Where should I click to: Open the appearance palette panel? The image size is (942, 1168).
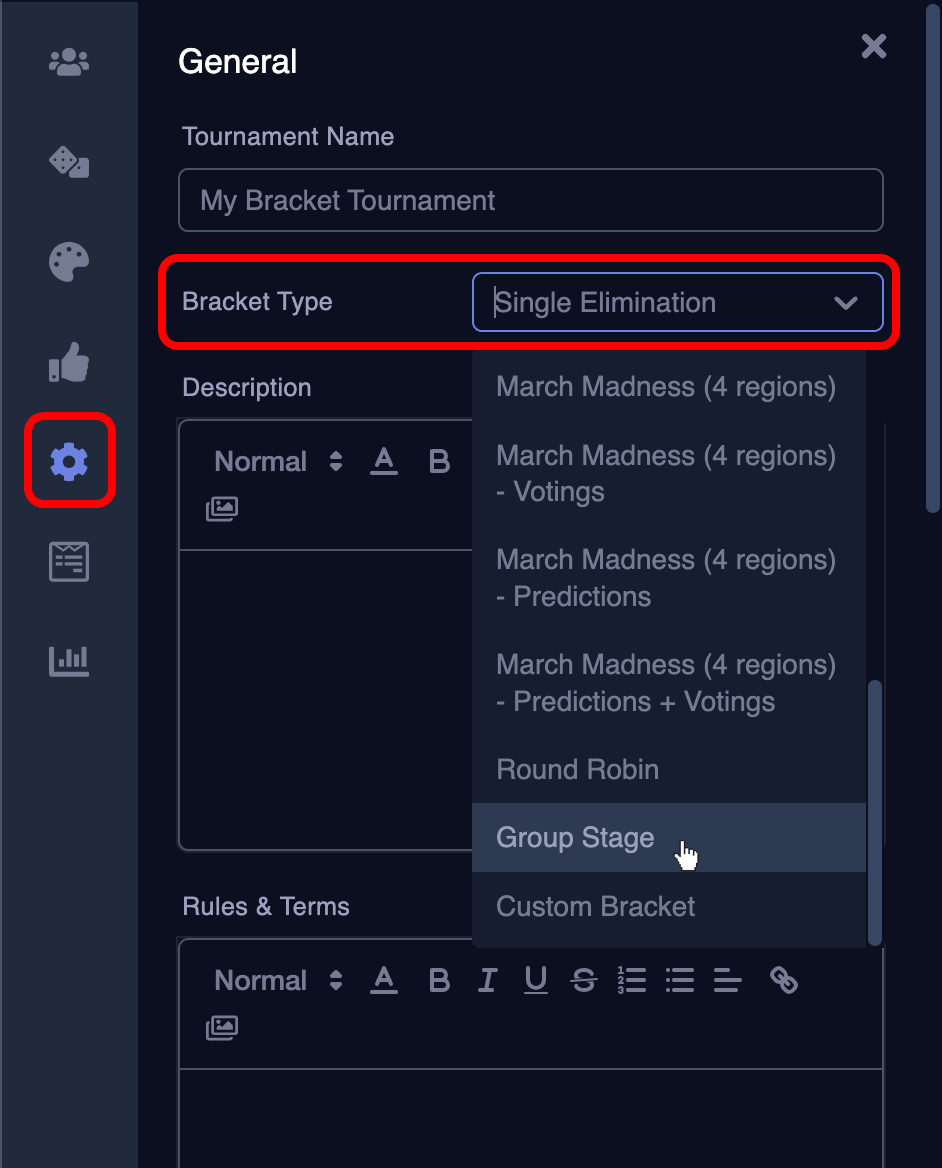click(68, 261)
